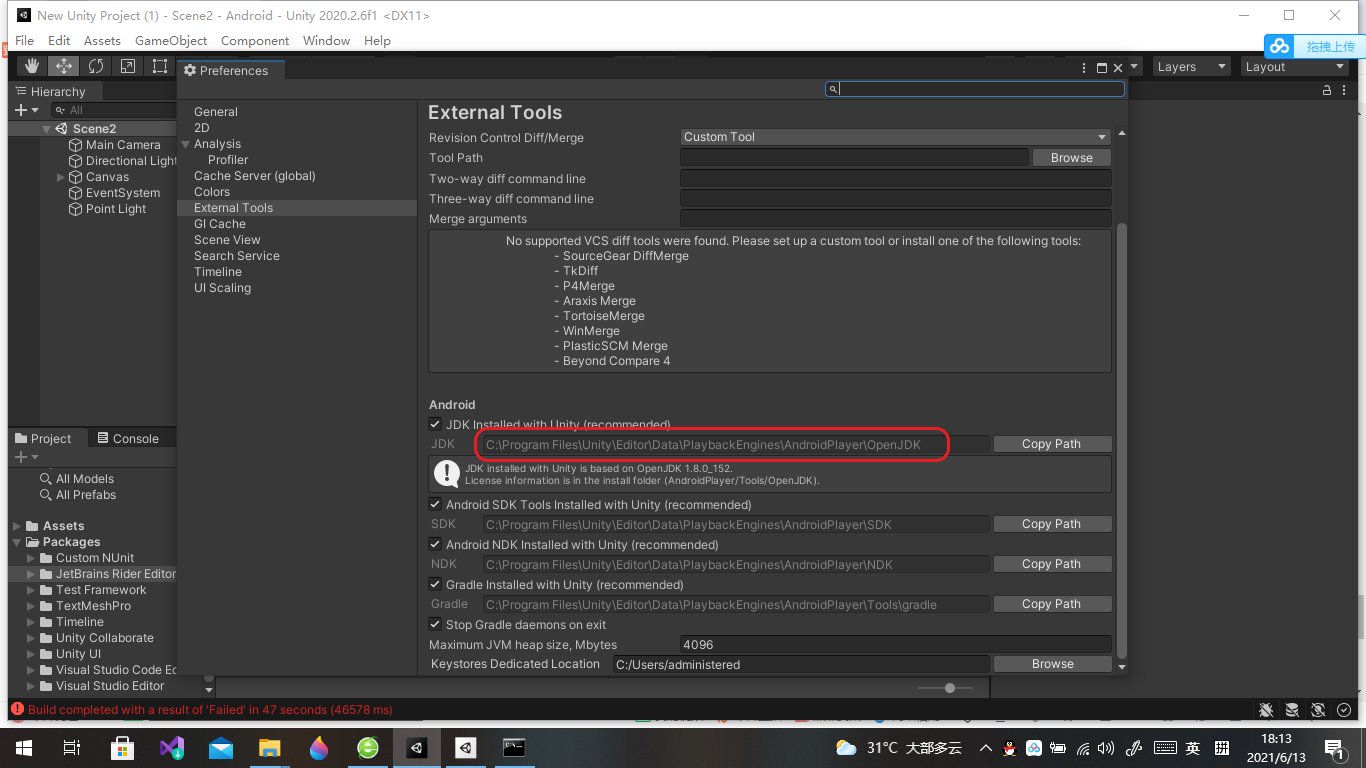Click the Inspector panel lock icon
This screenshot has height=768, width=1366.
point(1327,91)
